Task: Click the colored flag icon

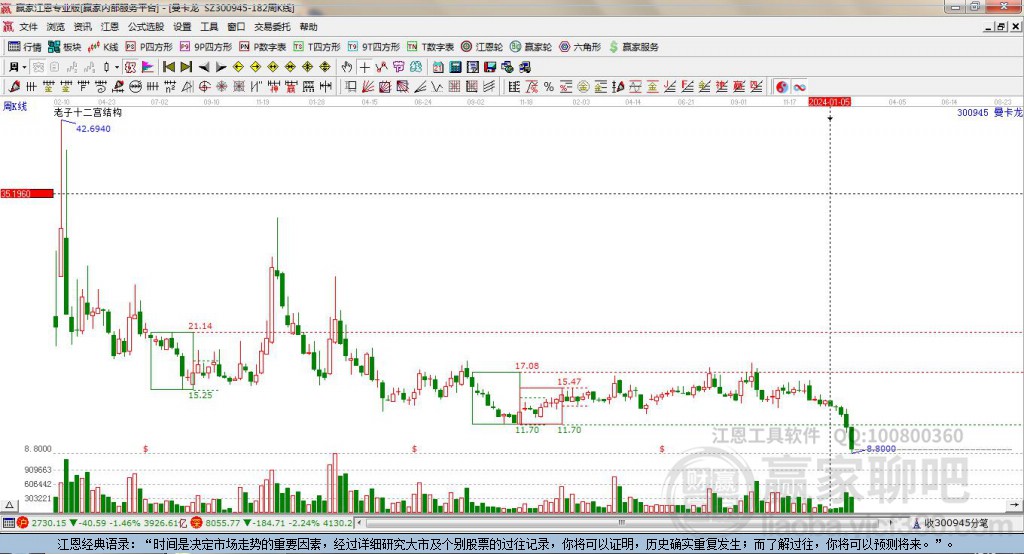Action: [148, 67]
